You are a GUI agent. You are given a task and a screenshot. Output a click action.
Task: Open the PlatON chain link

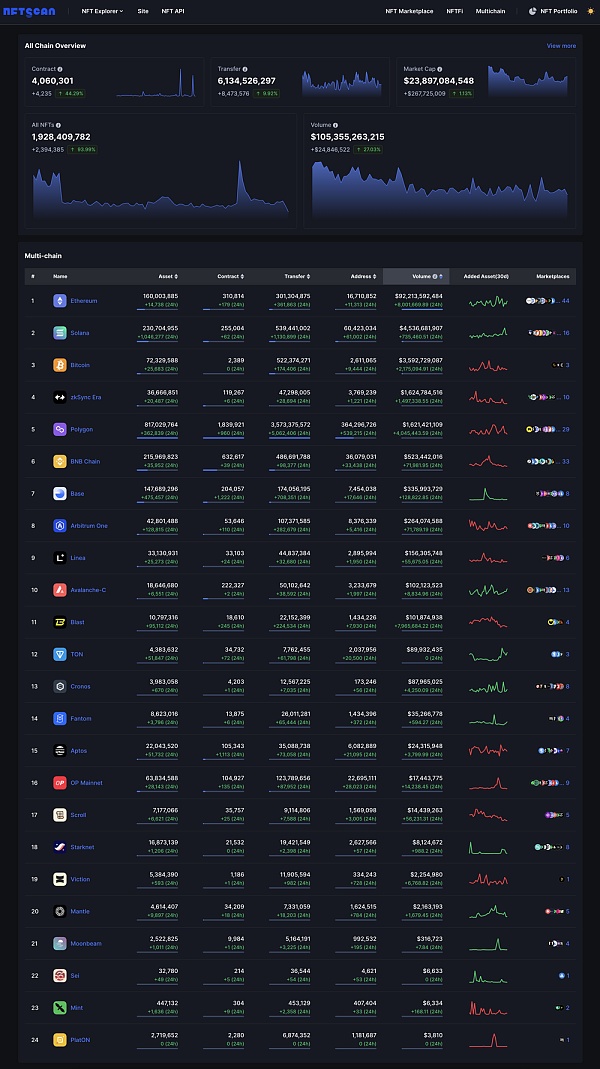point(80,1040)
